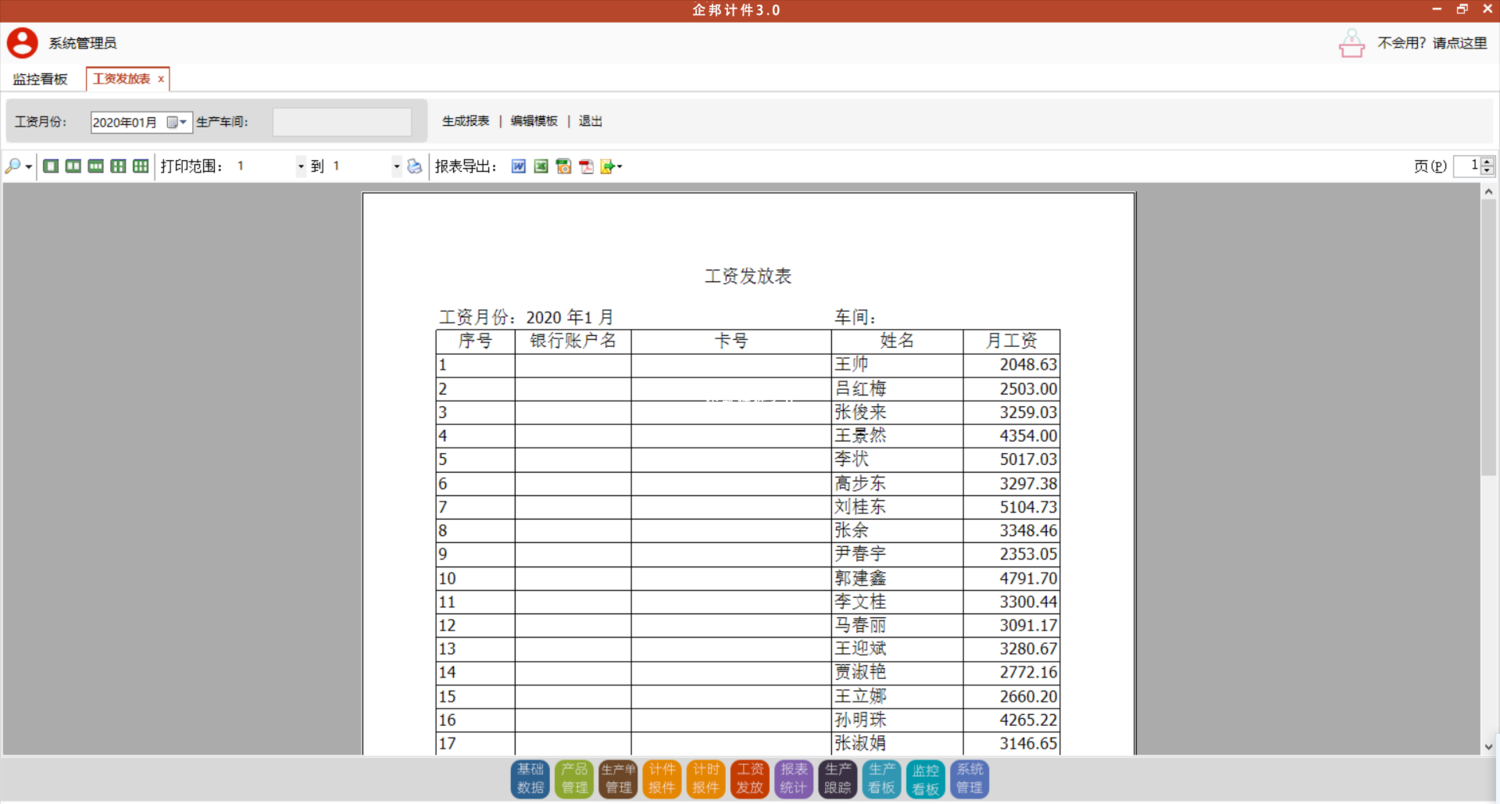The image size is (1500, 804).
Task: Increase the page number with stepper up arrow
Action: pyautogui.click(x=1488, y=162)
